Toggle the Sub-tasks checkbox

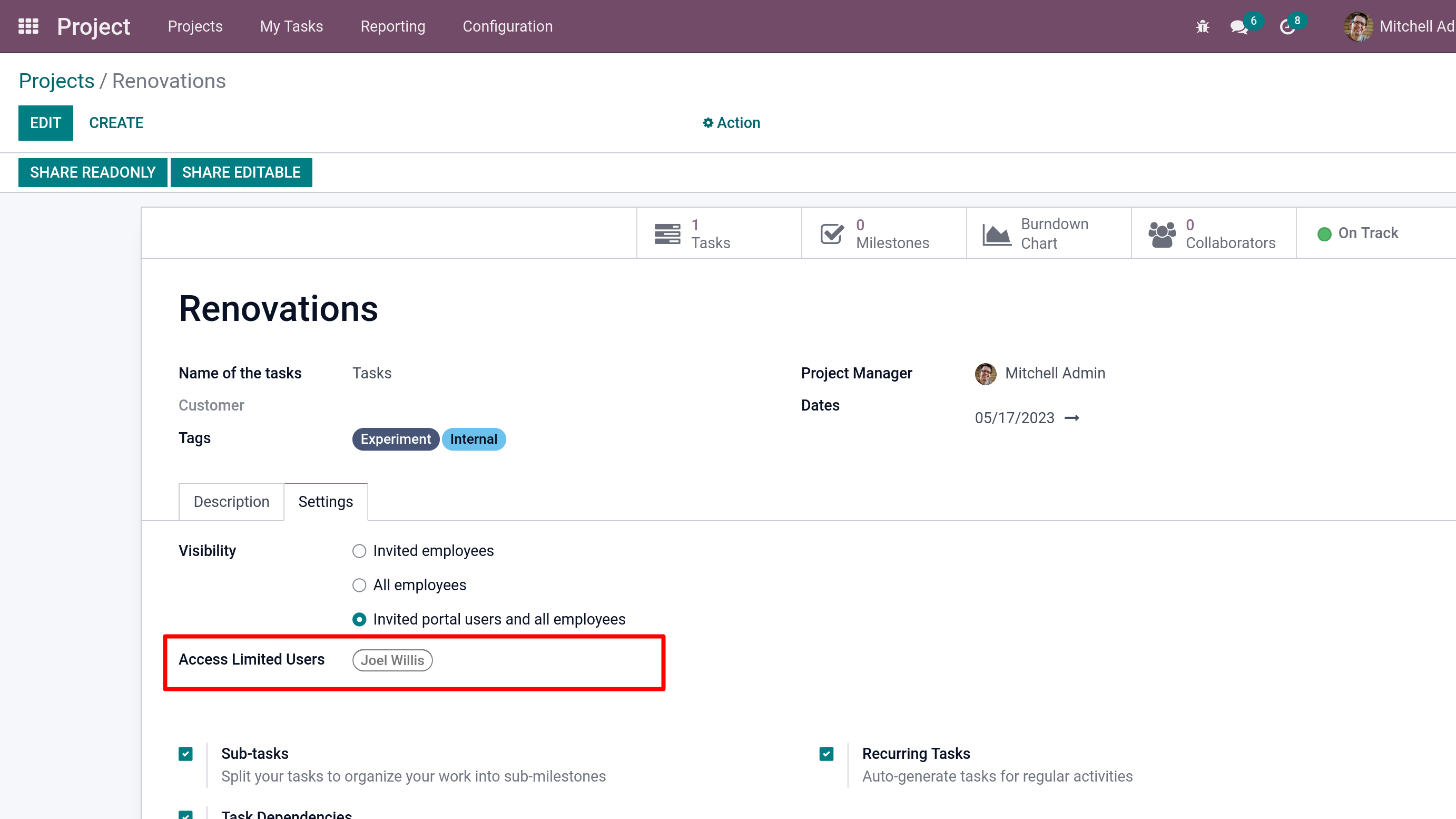[185, 754]
